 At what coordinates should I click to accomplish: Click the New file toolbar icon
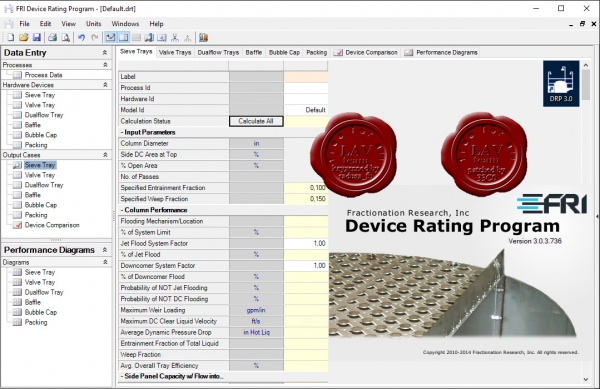pyautogui.click(x=11, y=37)
